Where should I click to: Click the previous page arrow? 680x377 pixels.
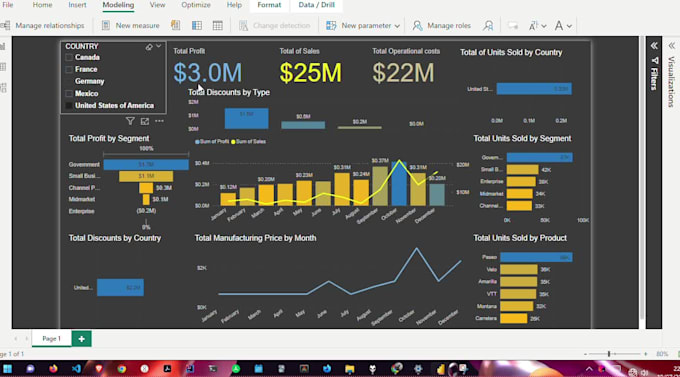16,339
